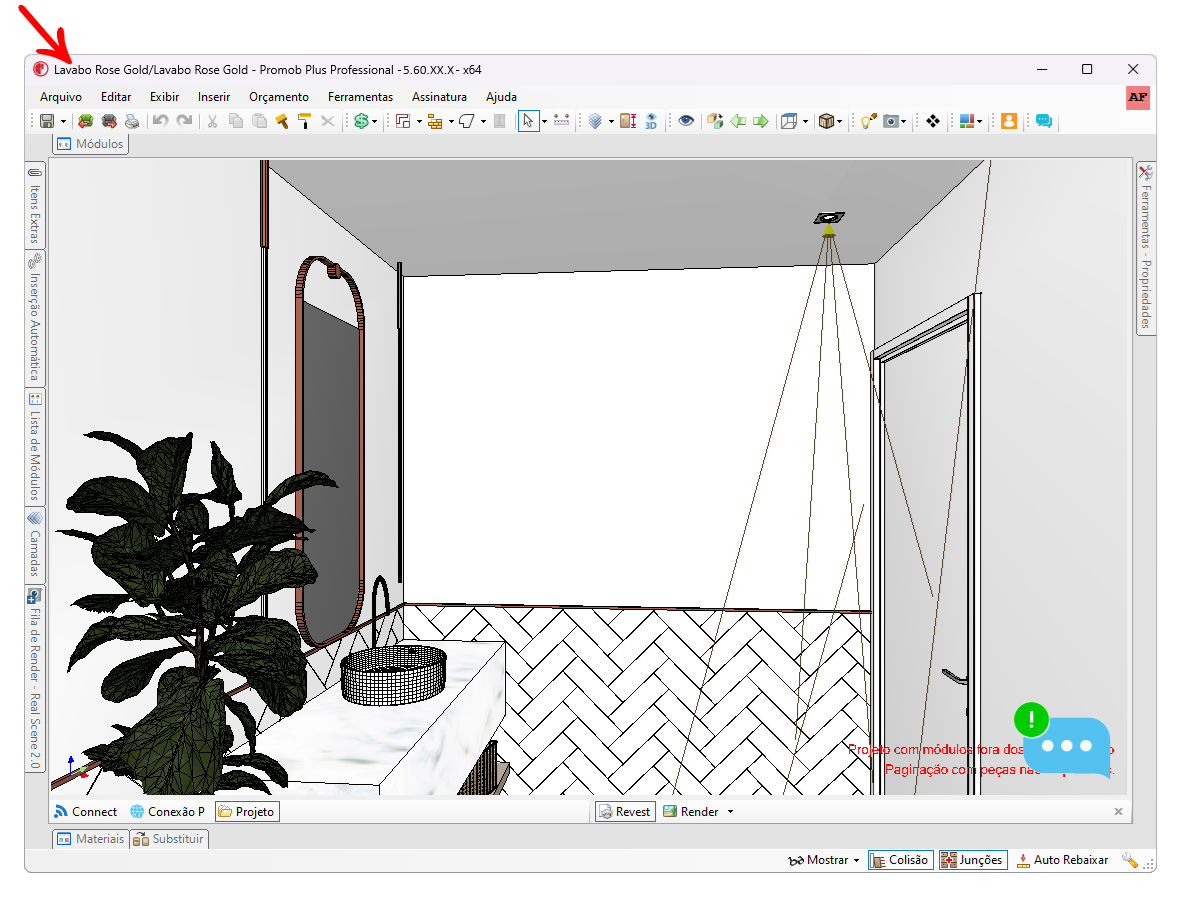Toggle the Revest button
1196x907 pixels.
(x=625, y=812)
